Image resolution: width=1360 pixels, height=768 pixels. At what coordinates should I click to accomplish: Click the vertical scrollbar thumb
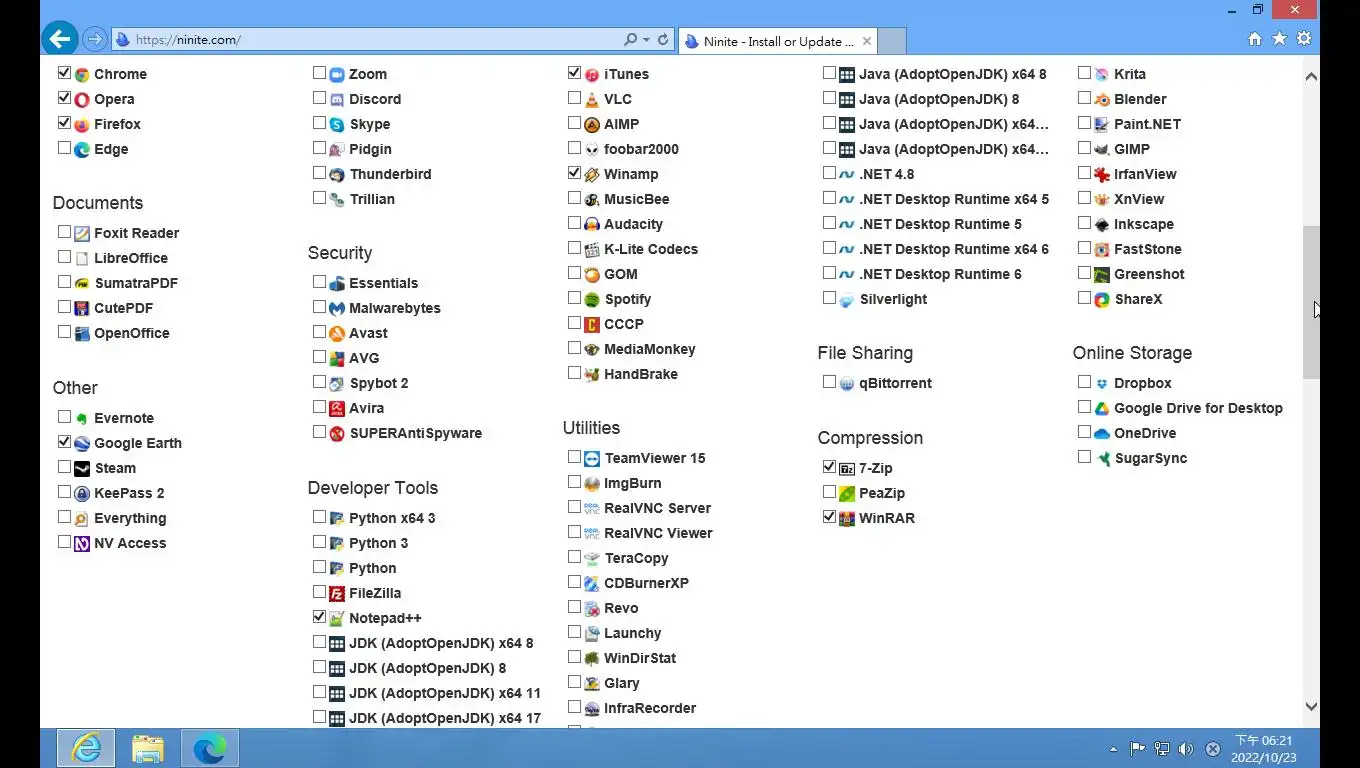tap(1311, 303)
